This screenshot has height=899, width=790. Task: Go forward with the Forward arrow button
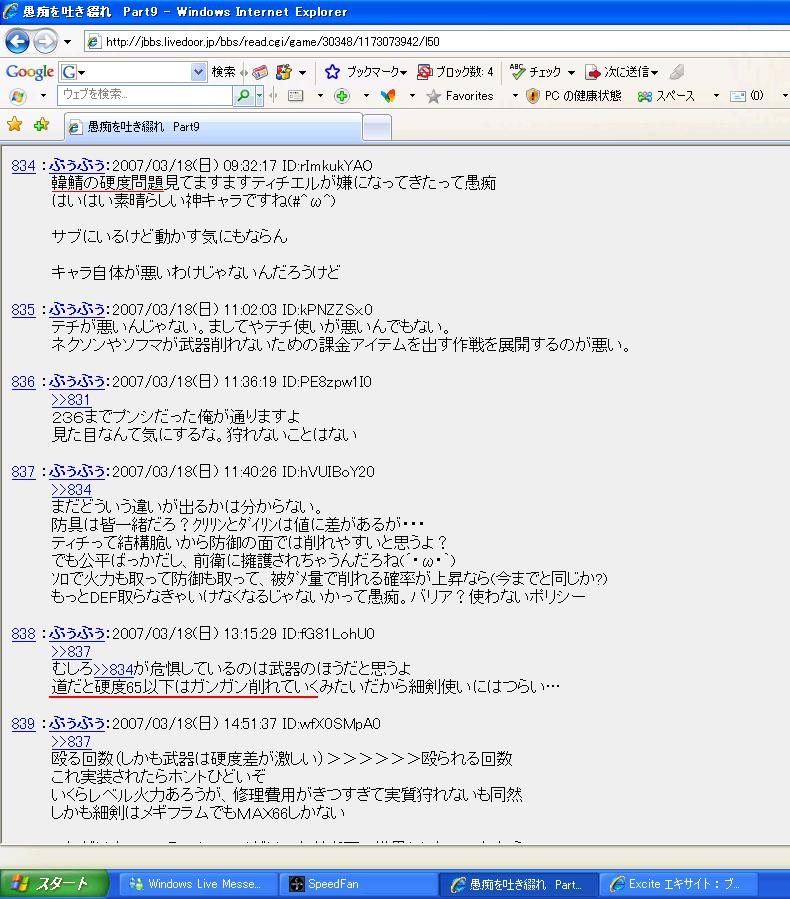45,41
